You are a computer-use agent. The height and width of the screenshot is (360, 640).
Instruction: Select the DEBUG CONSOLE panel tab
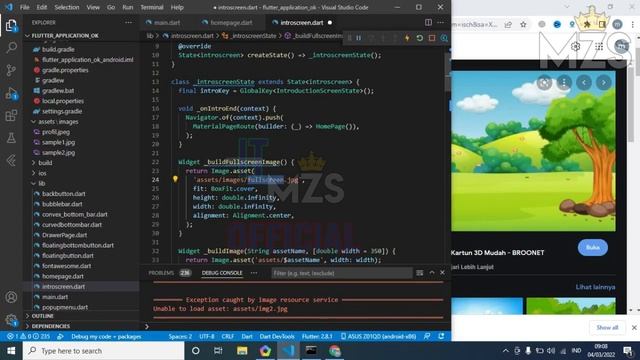pyautogui.click(x=222, y=273)
